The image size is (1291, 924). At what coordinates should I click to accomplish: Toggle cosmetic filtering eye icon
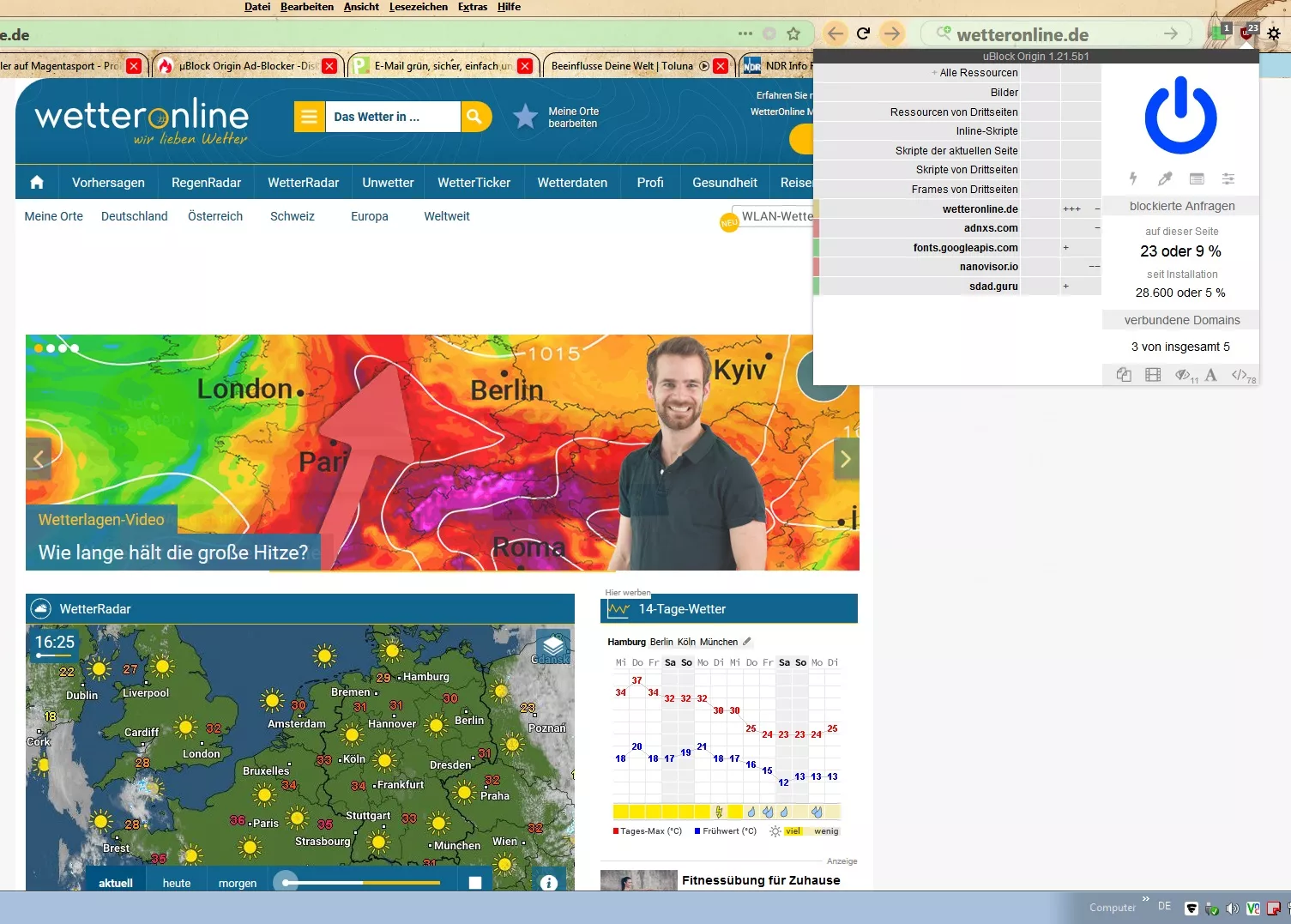(1184, 375)
